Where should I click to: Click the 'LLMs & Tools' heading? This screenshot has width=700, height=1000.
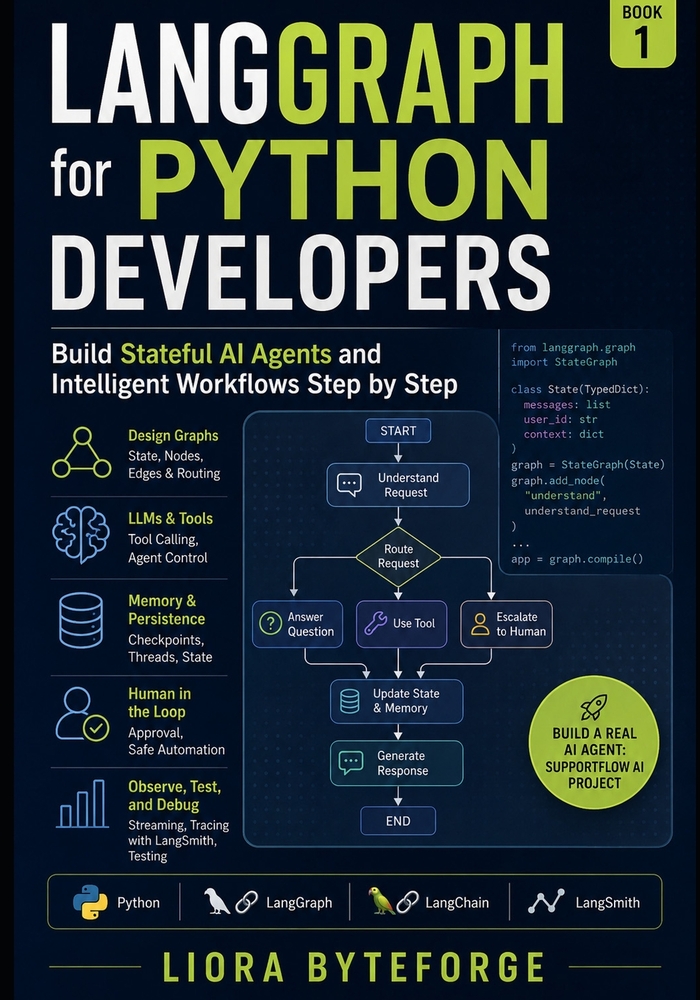170,518
